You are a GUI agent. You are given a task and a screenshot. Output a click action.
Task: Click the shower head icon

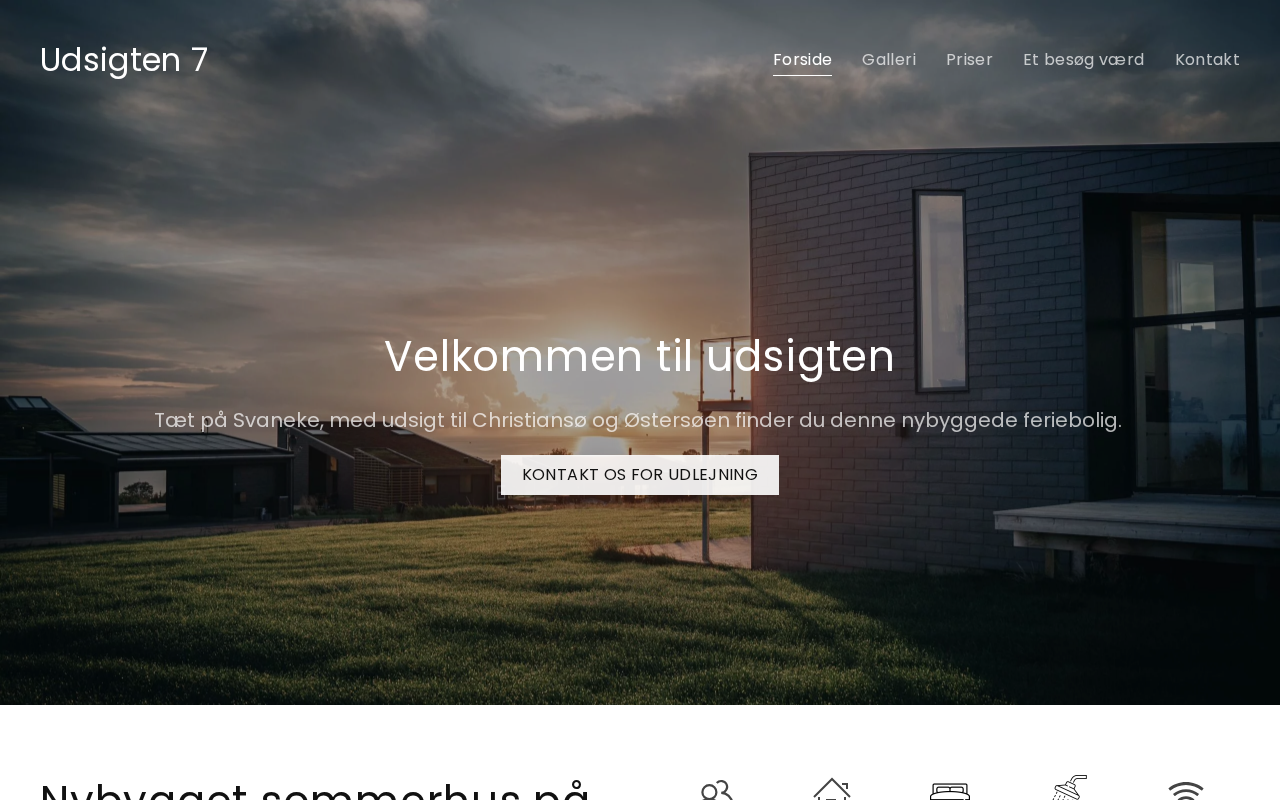pos(1069,788)
